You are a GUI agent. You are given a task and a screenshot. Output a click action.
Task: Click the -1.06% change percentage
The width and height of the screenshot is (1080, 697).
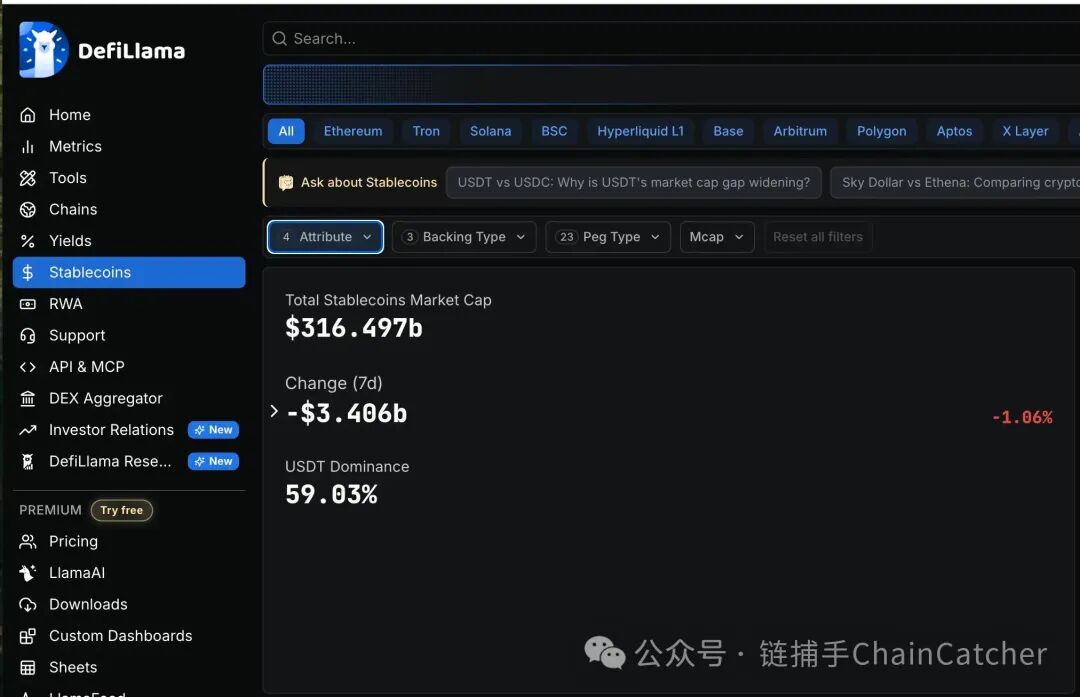point(1022,417)
